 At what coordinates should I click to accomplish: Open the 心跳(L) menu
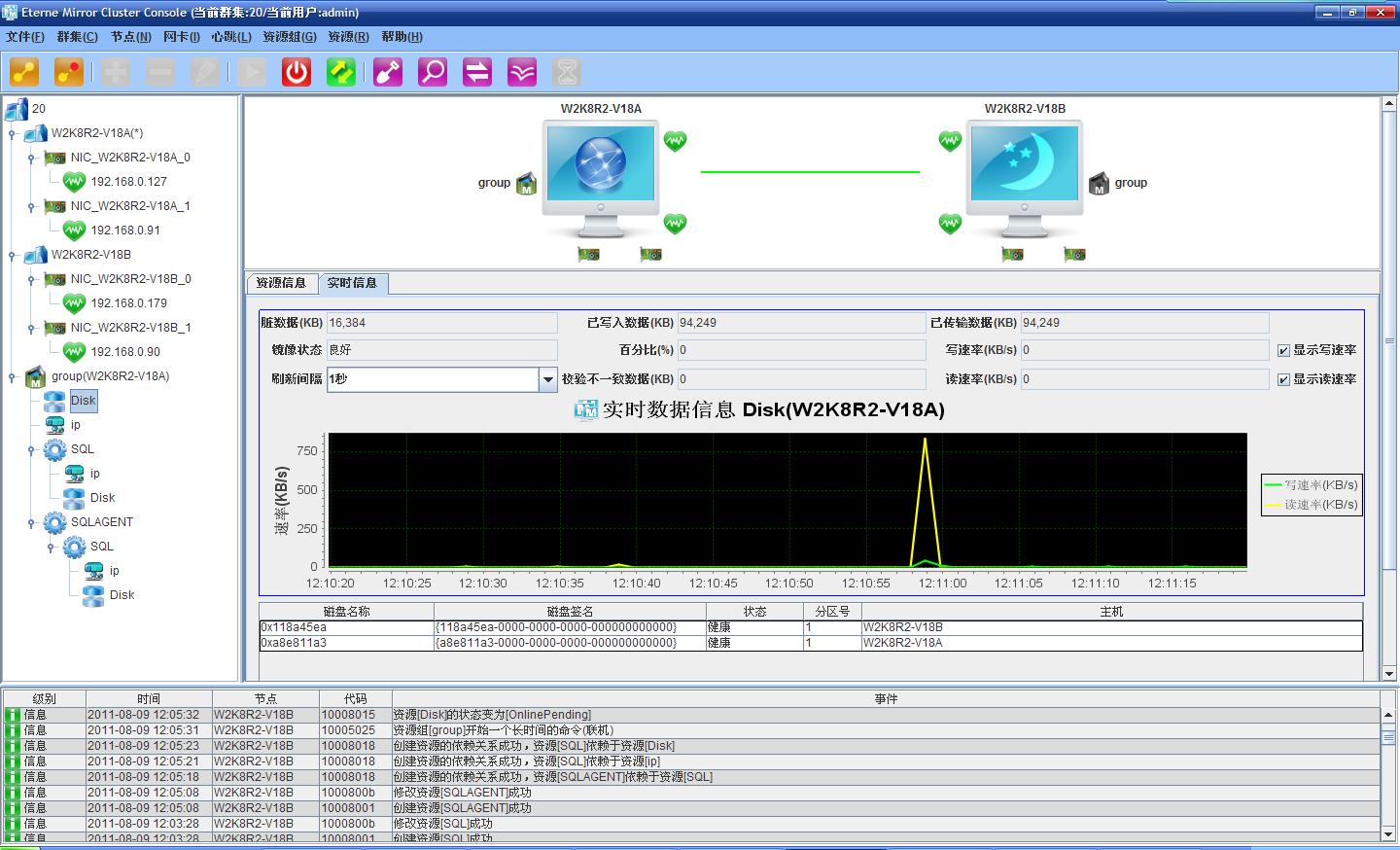click(x=231, y=36)
